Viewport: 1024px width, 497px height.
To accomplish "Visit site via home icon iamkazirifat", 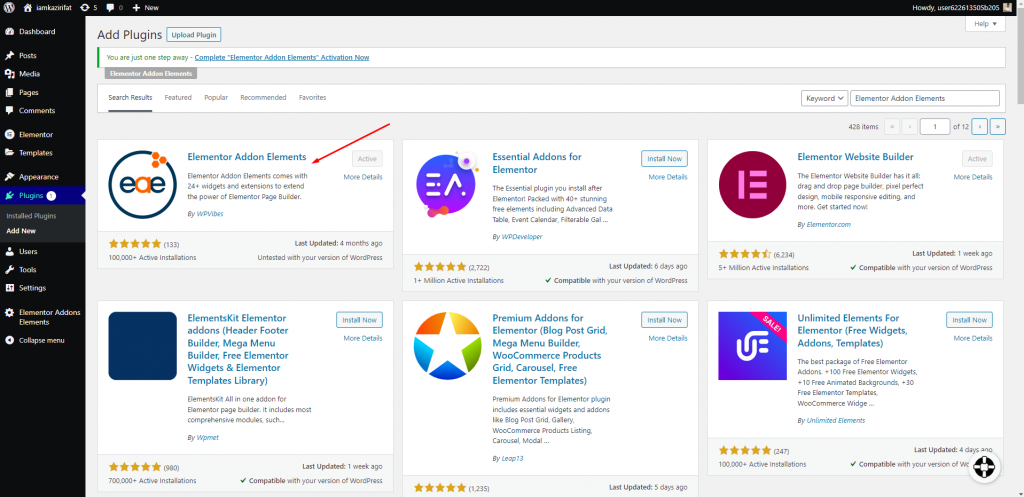I will [x=50, y=7].
